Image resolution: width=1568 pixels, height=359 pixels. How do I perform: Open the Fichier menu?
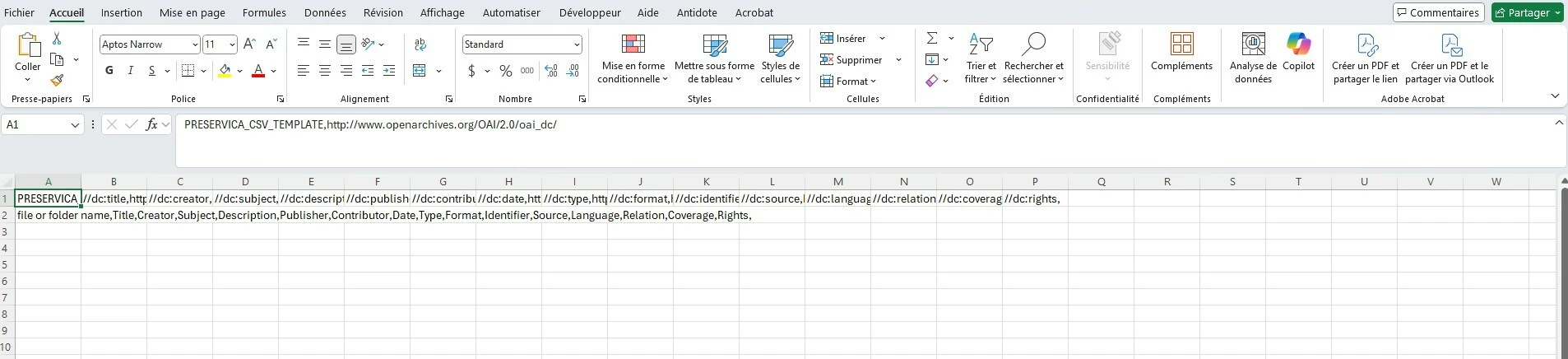(20, 12)
